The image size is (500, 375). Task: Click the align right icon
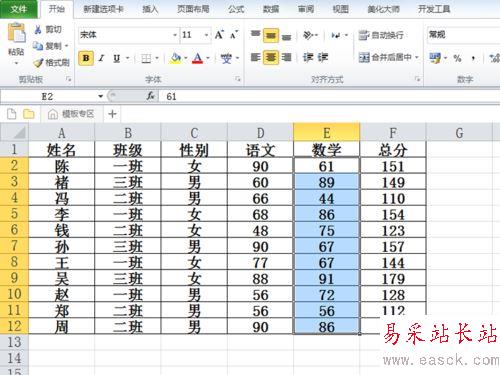286,58
